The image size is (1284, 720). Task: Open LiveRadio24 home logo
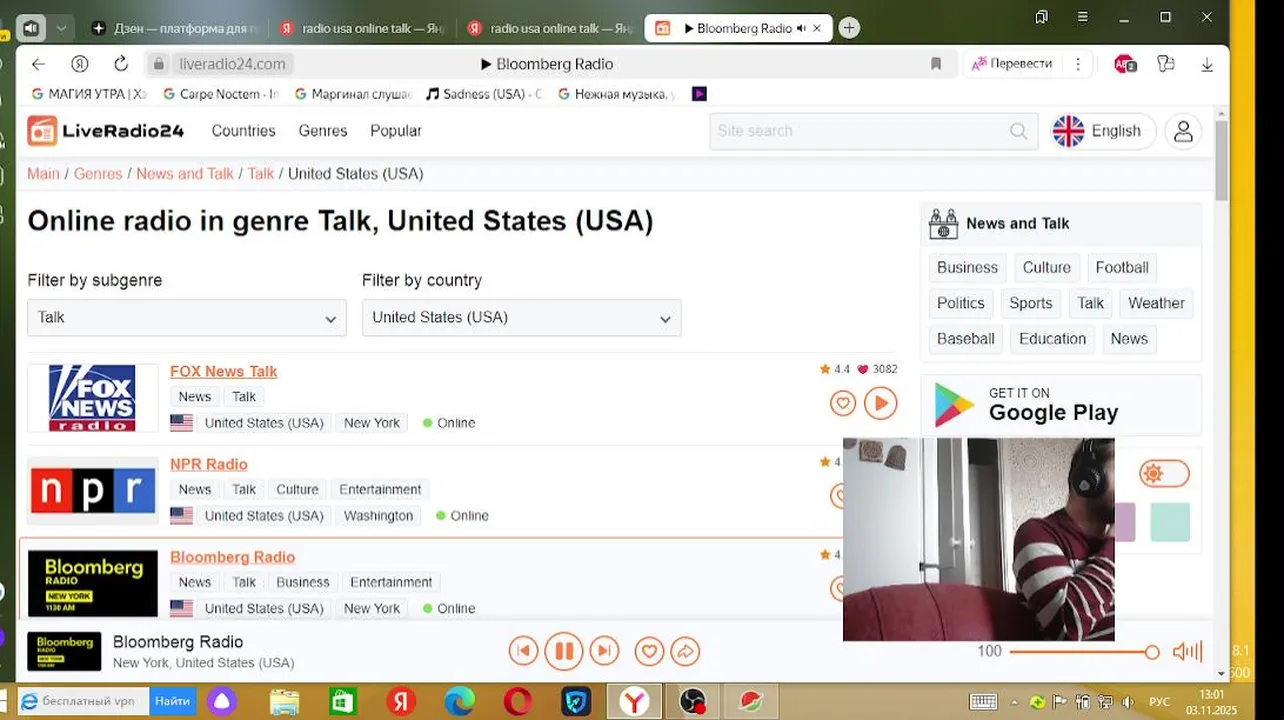click(x=106, y=131)
